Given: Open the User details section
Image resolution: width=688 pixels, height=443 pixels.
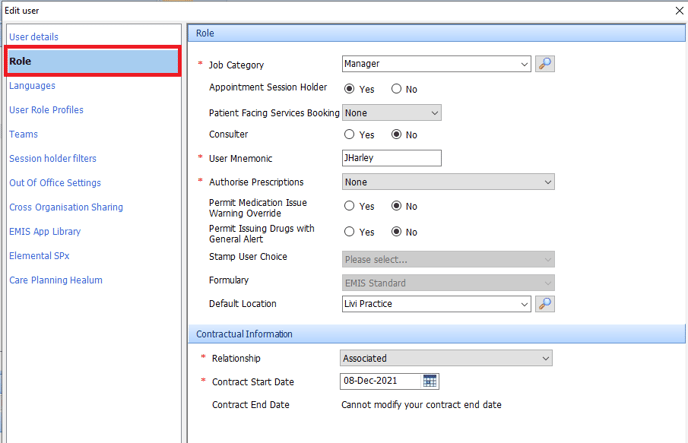Looking at the screenshot, I should pyautogui.click(x=34, y=37).
